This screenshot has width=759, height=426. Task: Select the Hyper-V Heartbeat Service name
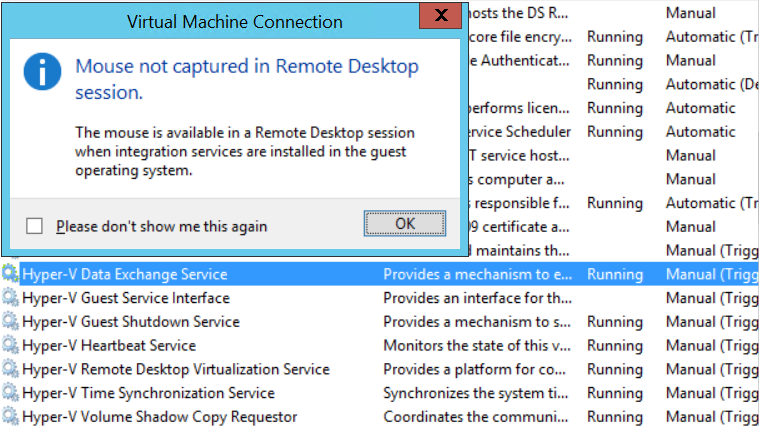tap(109, 346)
